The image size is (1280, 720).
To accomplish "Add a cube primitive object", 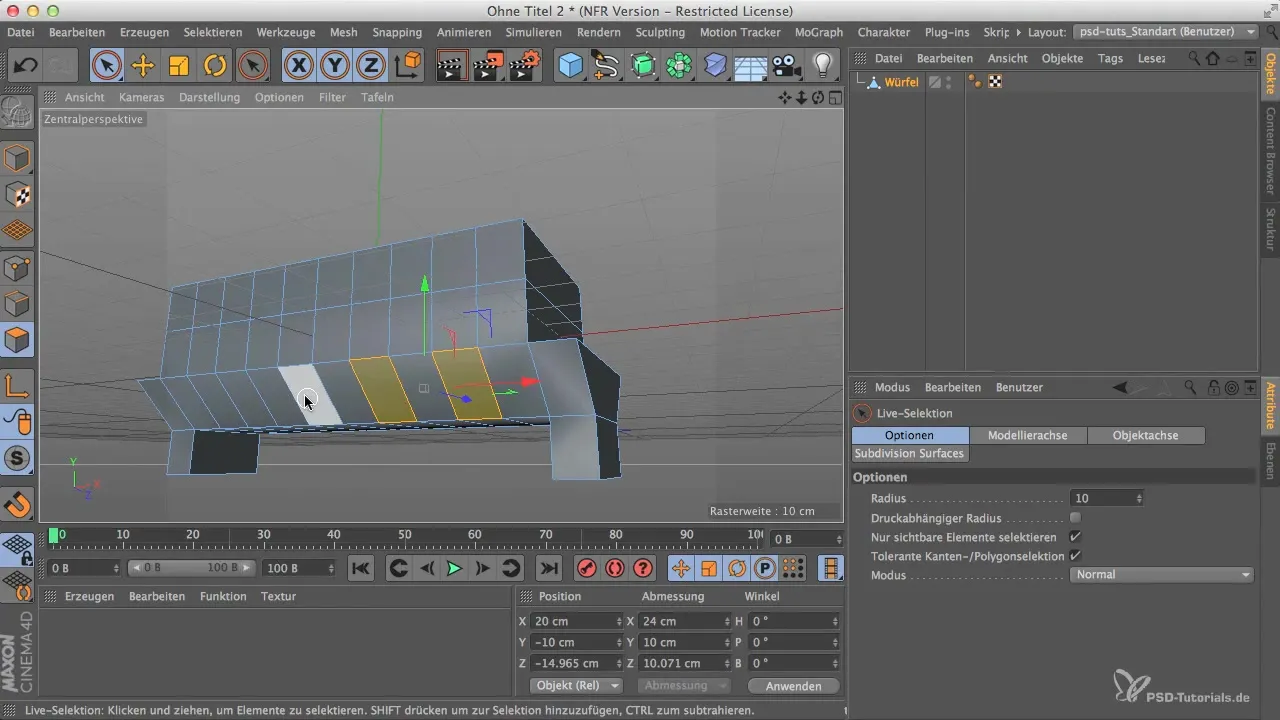I will click(570, 66).
